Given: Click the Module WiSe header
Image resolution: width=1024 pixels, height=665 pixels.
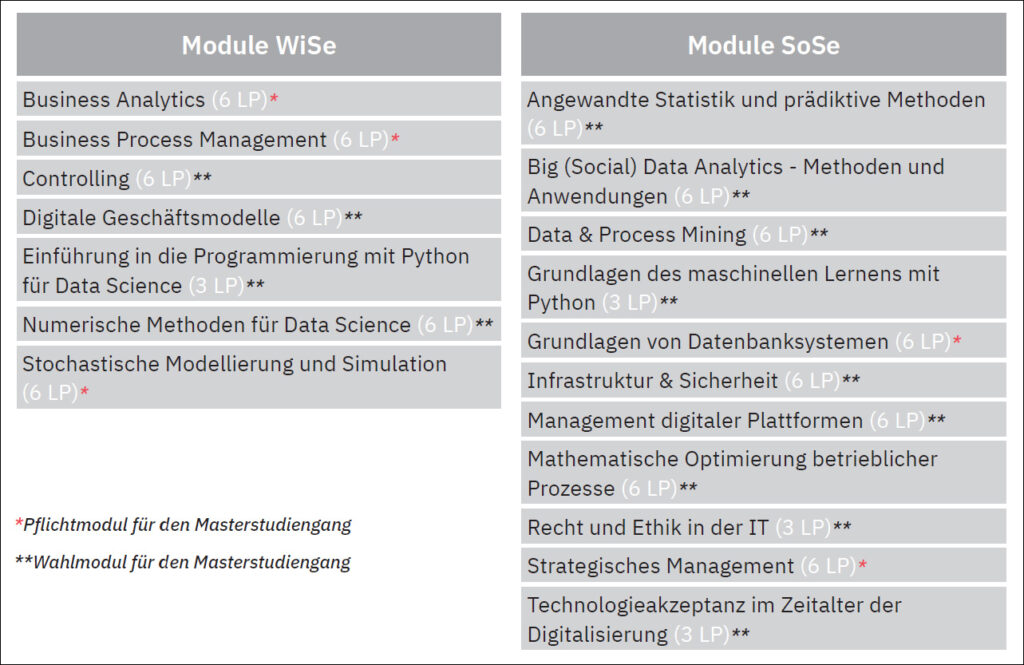Looking at the screenshot, I should (259, 44).
